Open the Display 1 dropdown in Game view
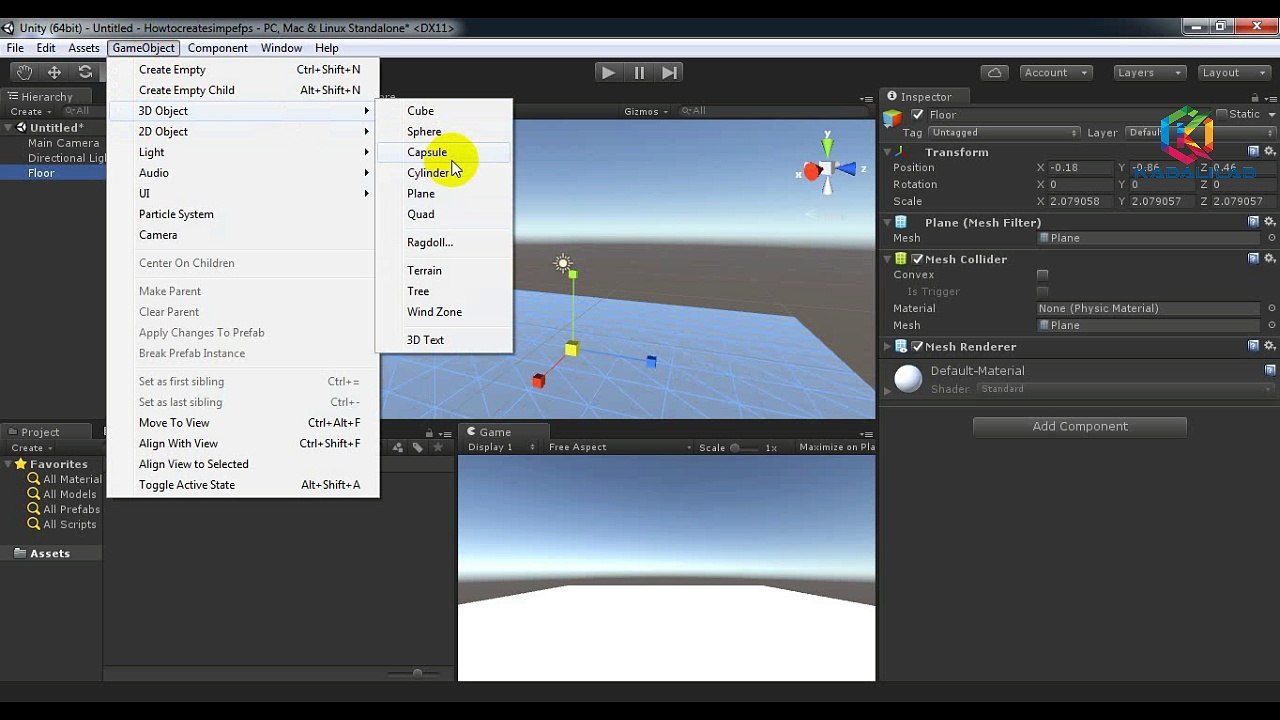 [502, 447]
